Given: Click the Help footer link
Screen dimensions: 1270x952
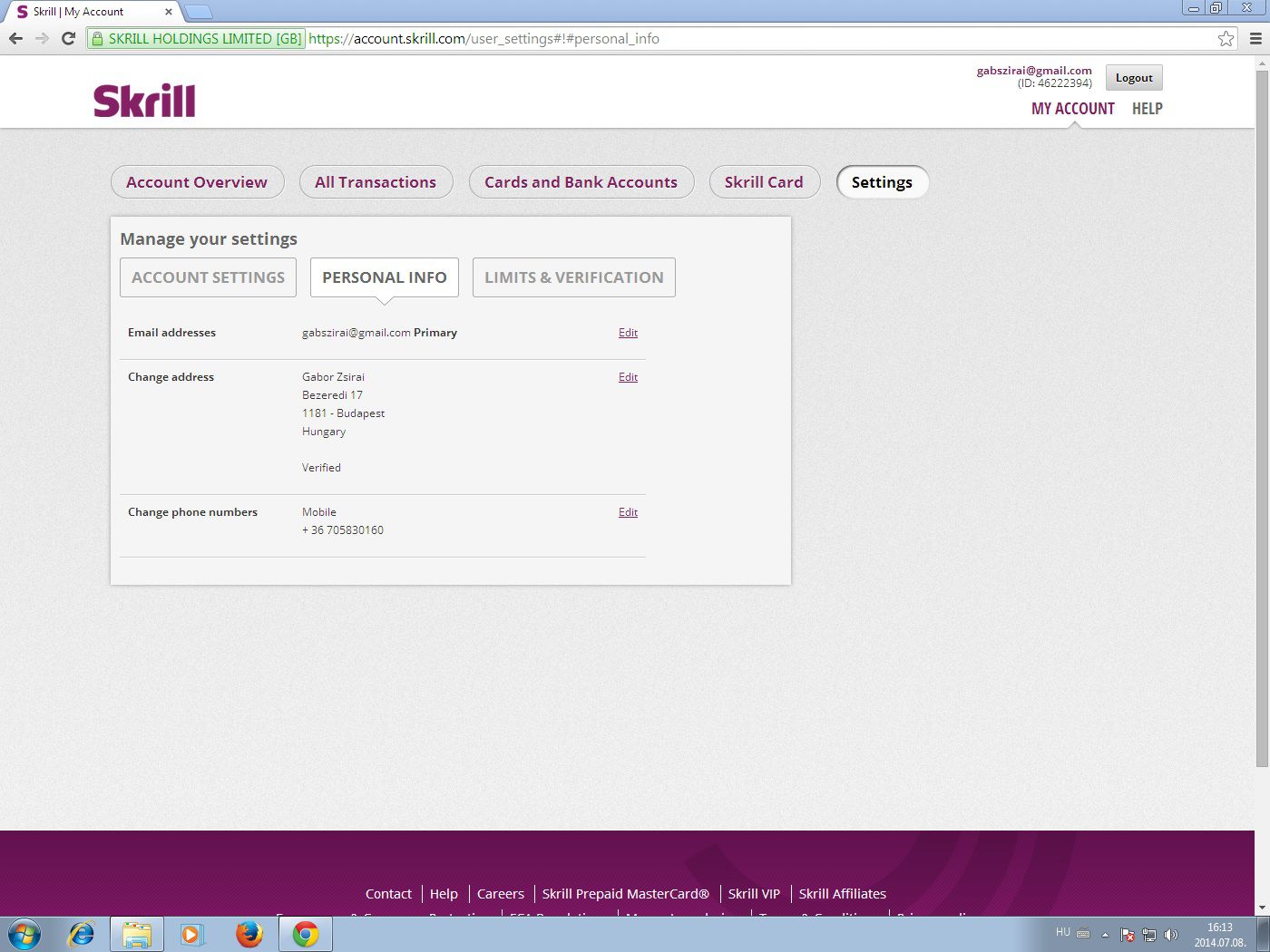Looking at the screenshot, I should click(444, 894).
